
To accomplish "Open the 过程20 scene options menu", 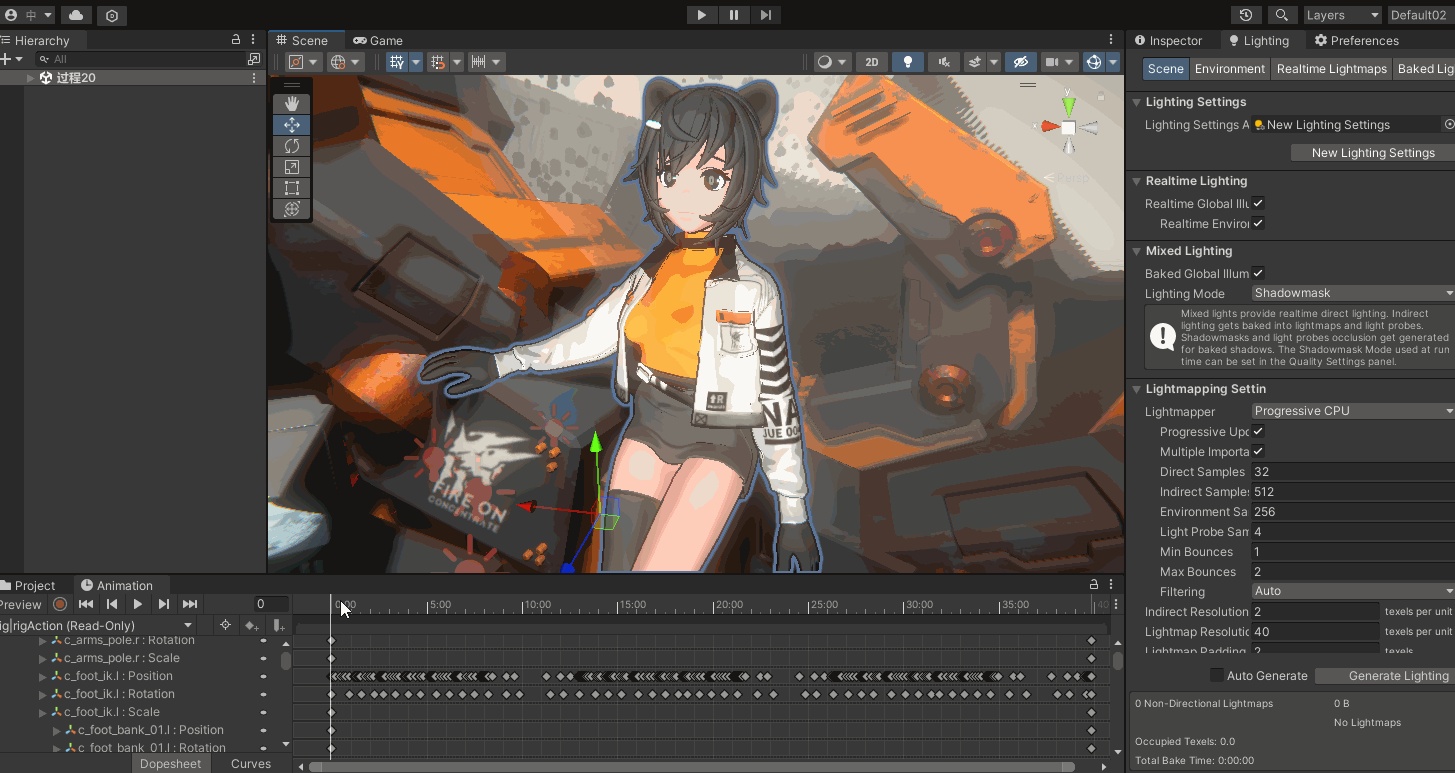I will click(x=254, y=78).
